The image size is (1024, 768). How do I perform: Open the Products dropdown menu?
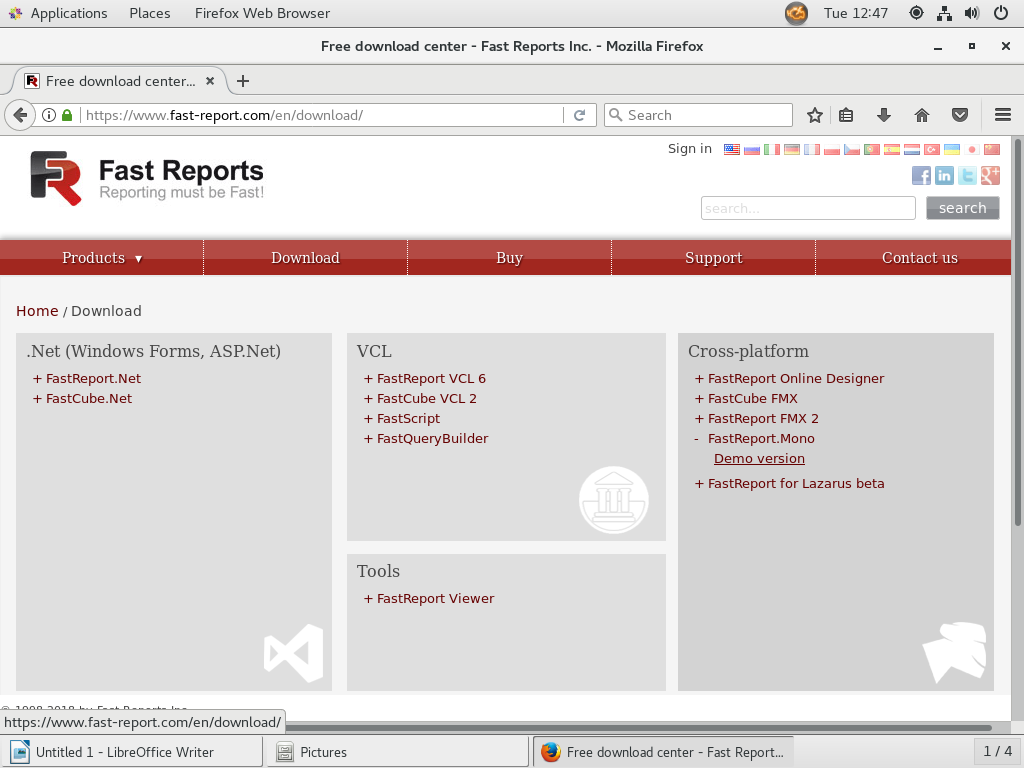click(x=102, y=258)
